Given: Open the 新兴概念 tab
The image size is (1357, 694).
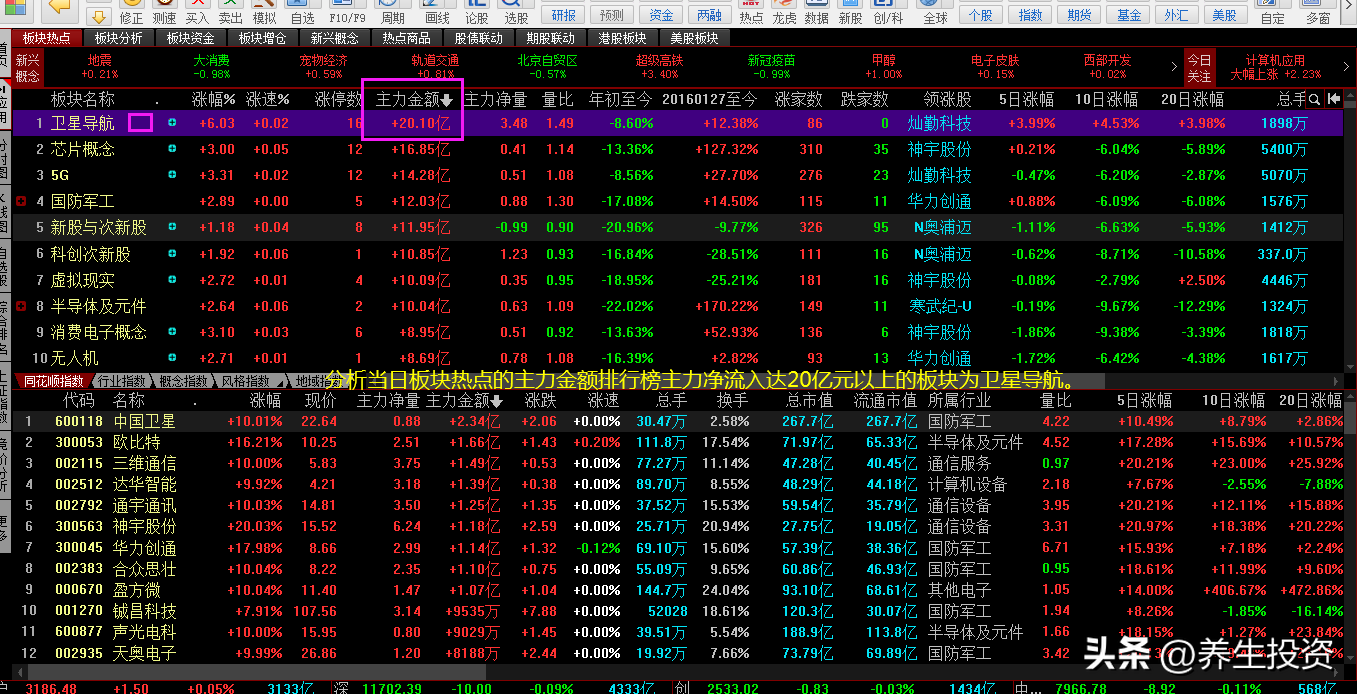Looking at the screenshot, I should click(x=335, y=38).
